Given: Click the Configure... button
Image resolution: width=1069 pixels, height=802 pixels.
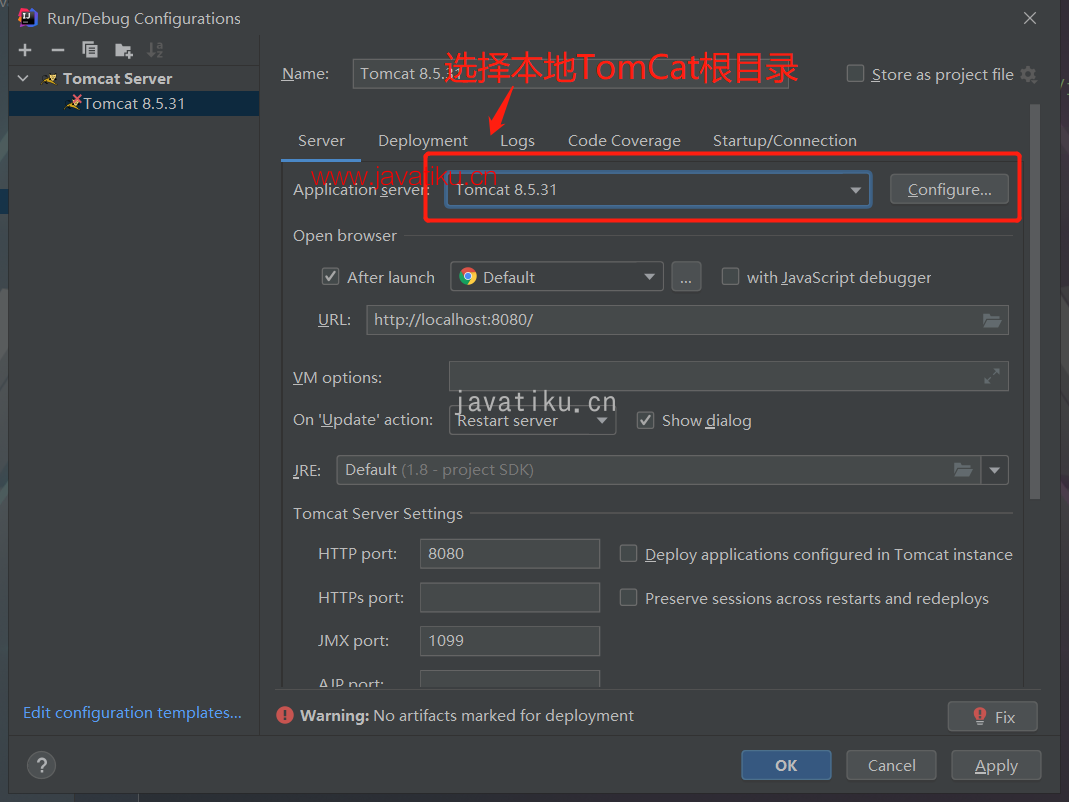Looking at the screenshot, I should click(x=950, y=190).
